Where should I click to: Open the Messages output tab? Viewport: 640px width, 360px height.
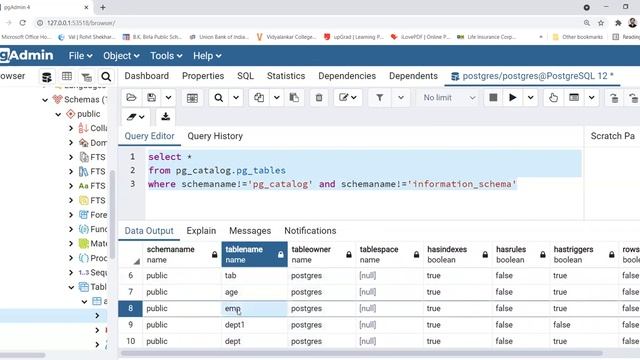250,231
